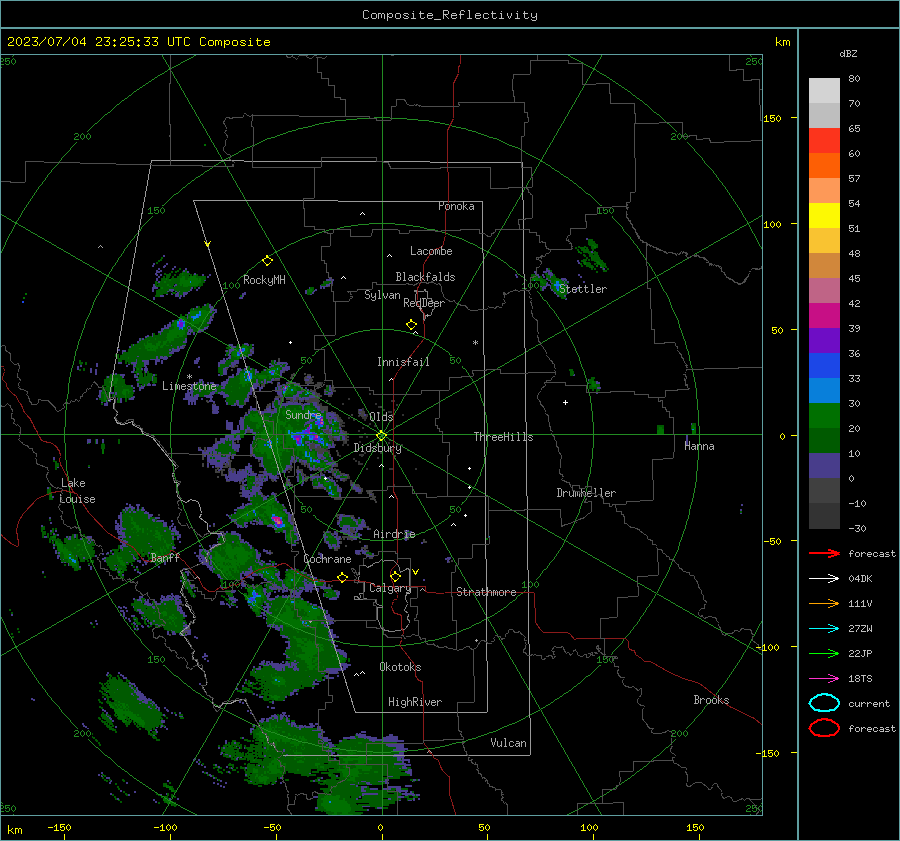The width and height of the screenshot is (900, 841).
Task: Click the Lake Louise label
Action: 77,491
